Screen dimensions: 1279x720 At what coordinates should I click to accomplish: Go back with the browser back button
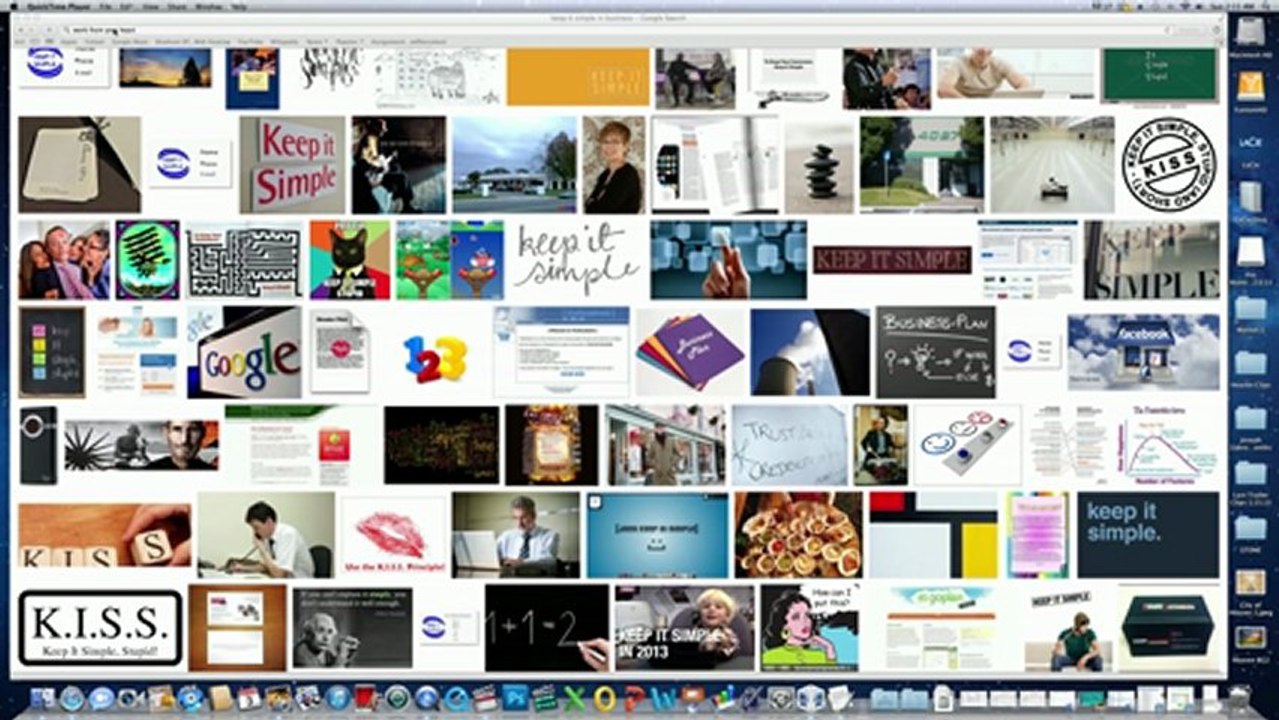(x=21, y=30)
